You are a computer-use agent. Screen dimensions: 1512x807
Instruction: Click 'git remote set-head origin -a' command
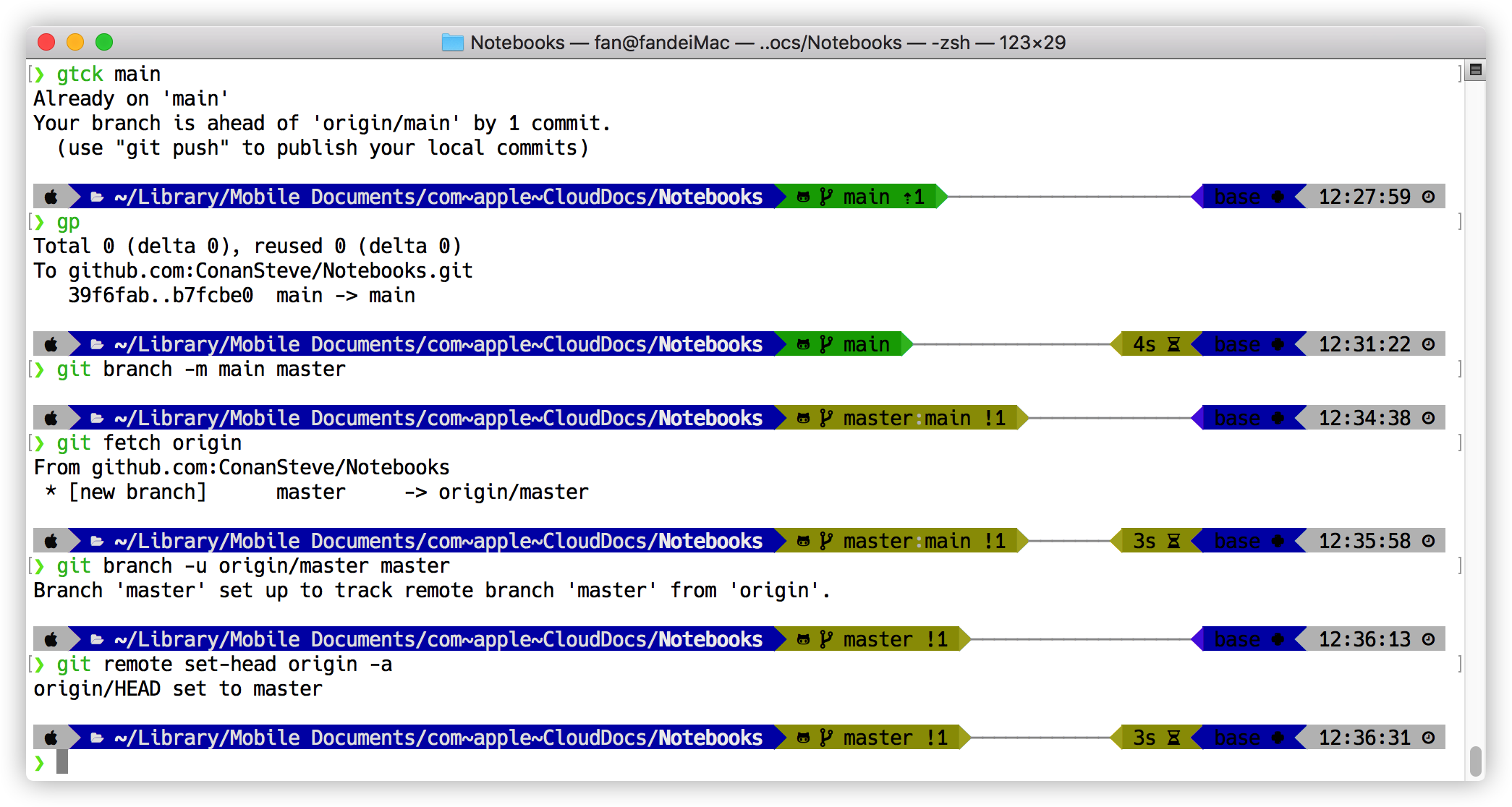[x=224, y=664]
